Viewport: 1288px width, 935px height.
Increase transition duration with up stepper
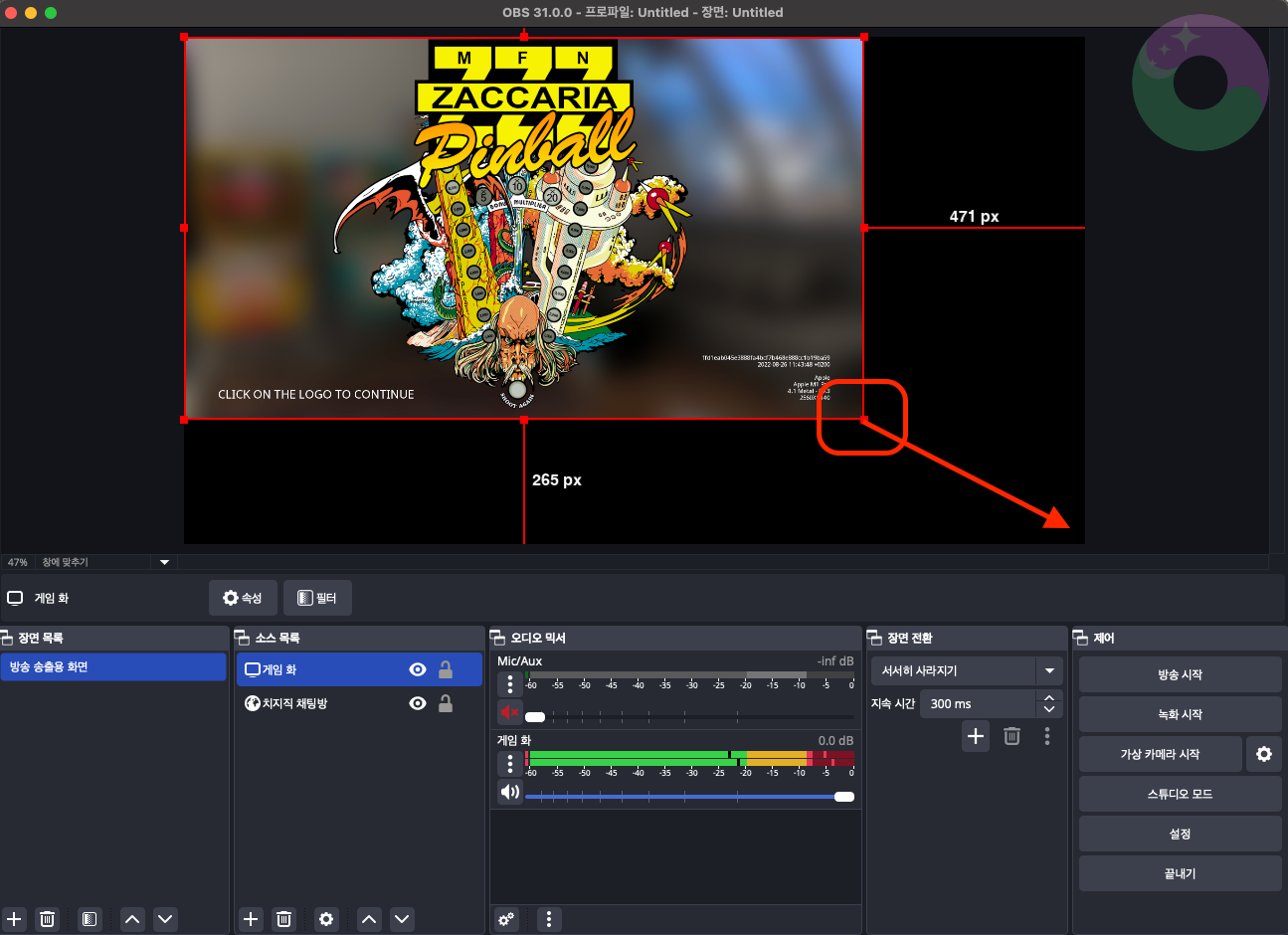coord(1049,697)
